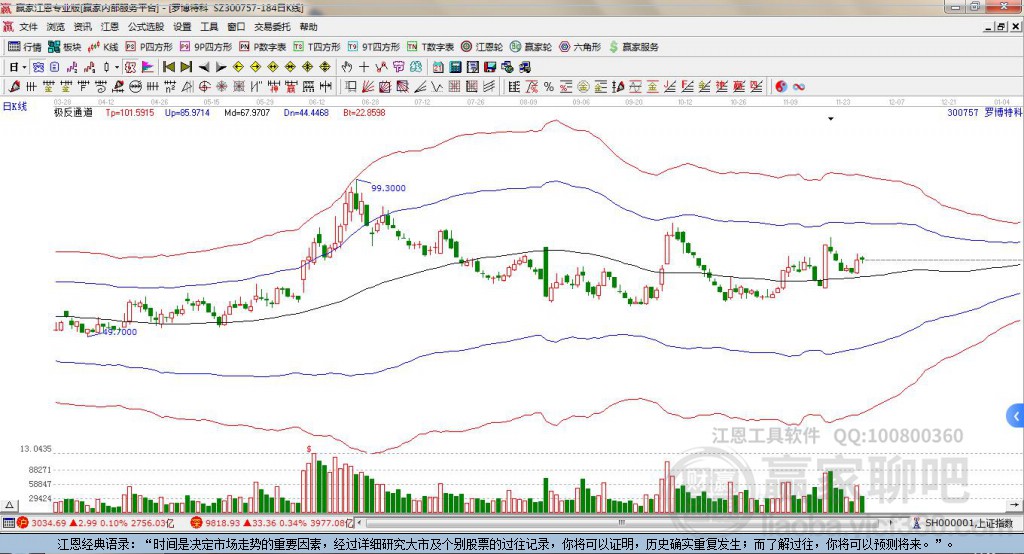Select the percent sign tool
Viewport: 1024px width, 554px height.
click(549, 86)
